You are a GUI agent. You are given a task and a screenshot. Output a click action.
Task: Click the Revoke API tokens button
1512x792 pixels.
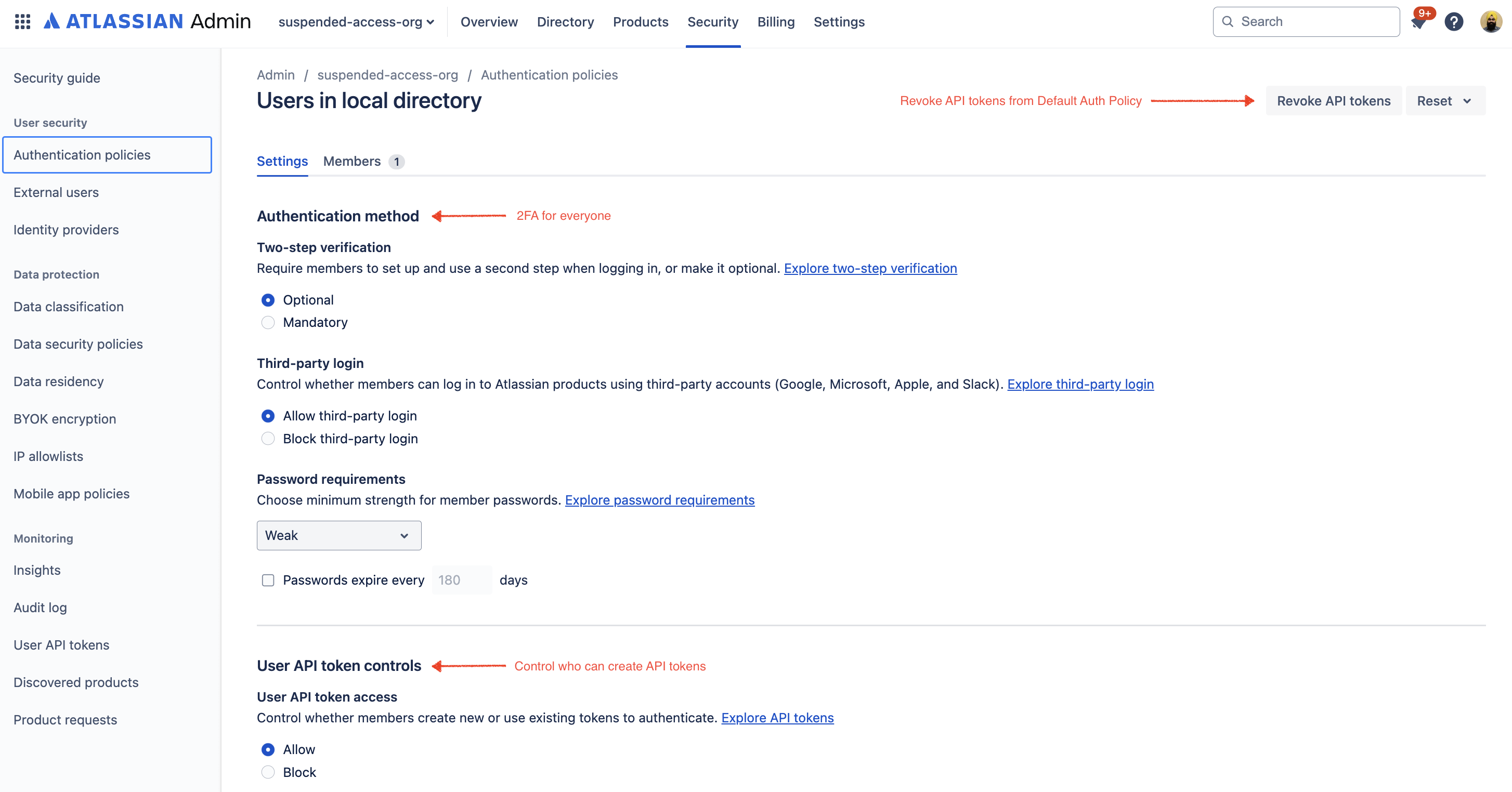(x=1334, y=101)
